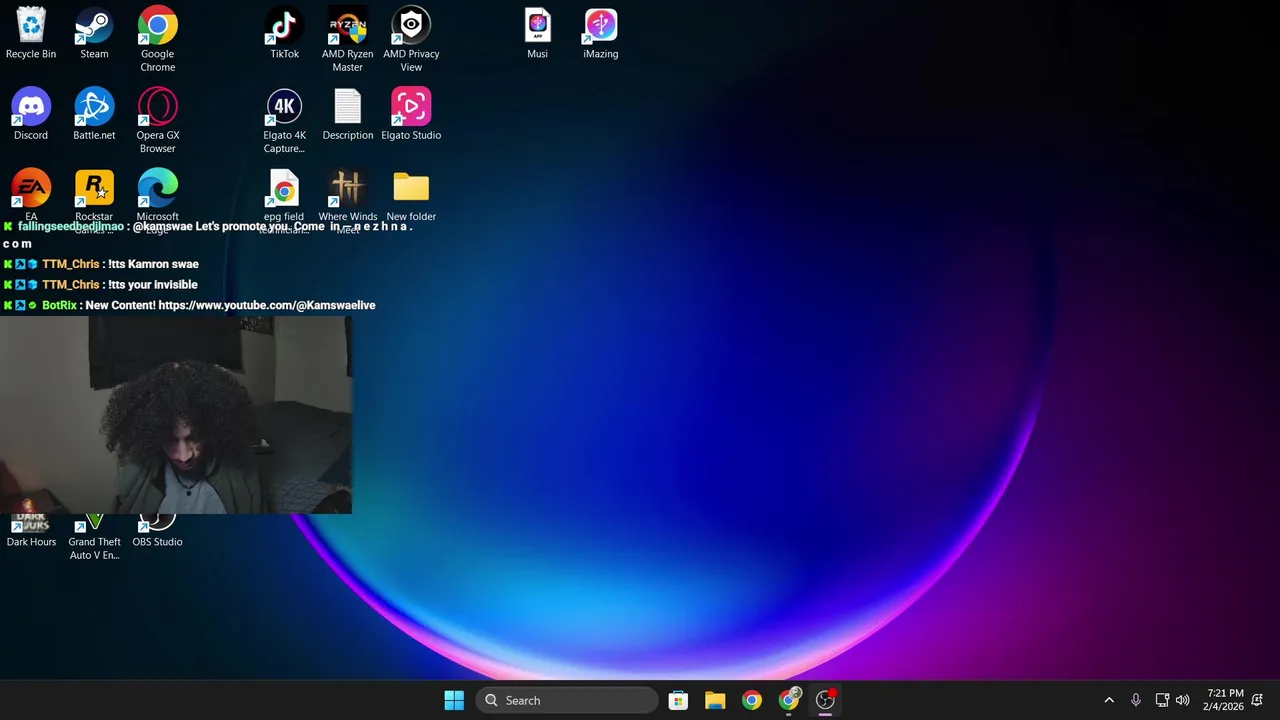This screenshot has height=720, width=1280.
Task: Click the microphone tray icon
Action: click(x=1135, y=700)
